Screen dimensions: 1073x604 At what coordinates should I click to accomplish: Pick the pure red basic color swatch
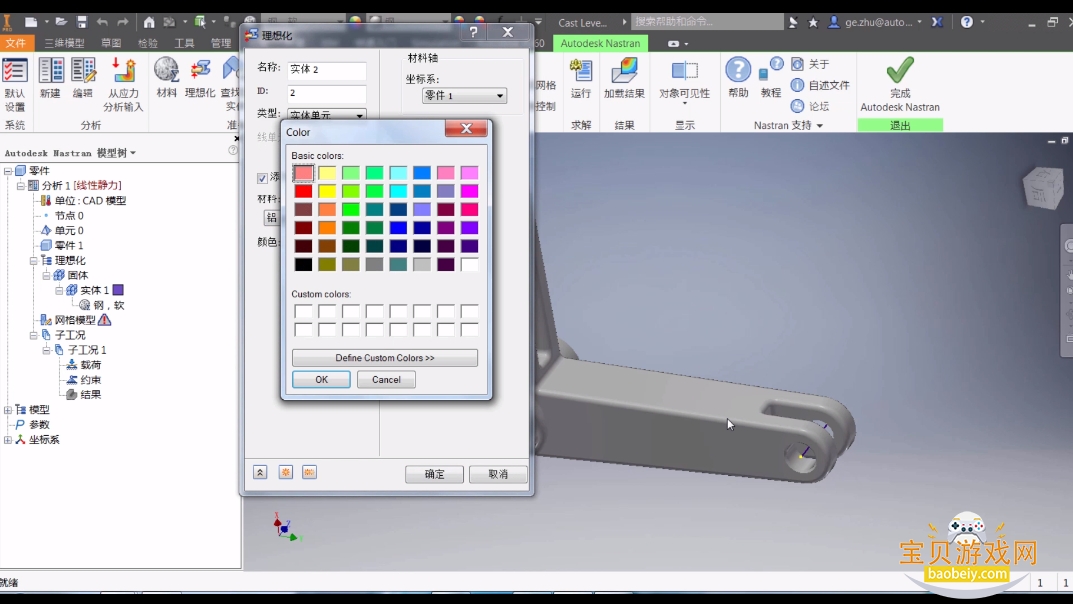[303, 191]
